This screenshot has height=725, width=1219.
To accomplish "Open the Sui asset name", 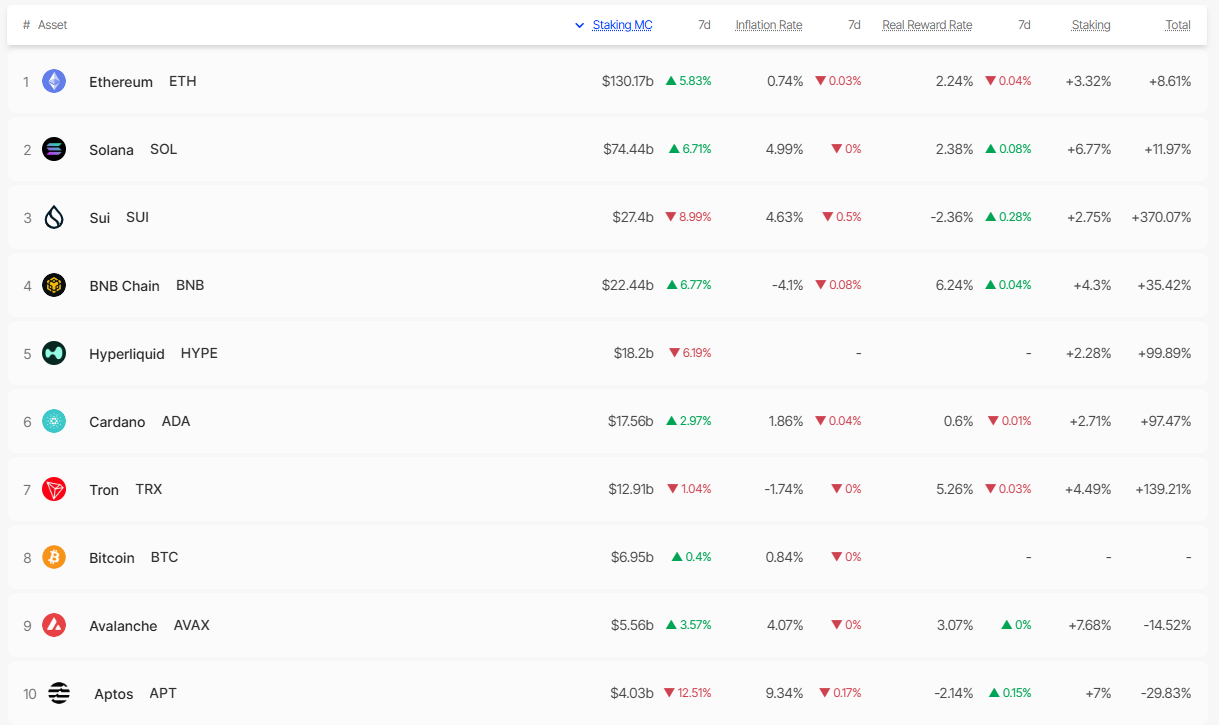I will click(100, 218).
